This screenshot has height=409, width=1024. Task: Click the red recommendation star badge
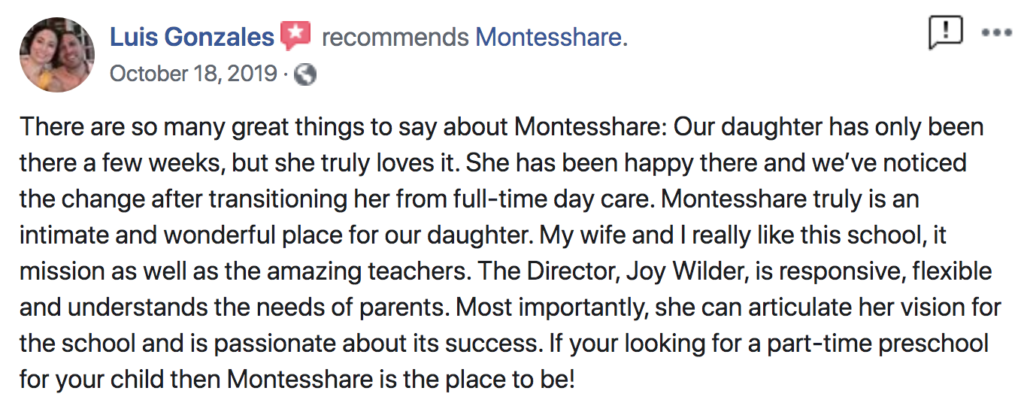[x=296, y=39]
